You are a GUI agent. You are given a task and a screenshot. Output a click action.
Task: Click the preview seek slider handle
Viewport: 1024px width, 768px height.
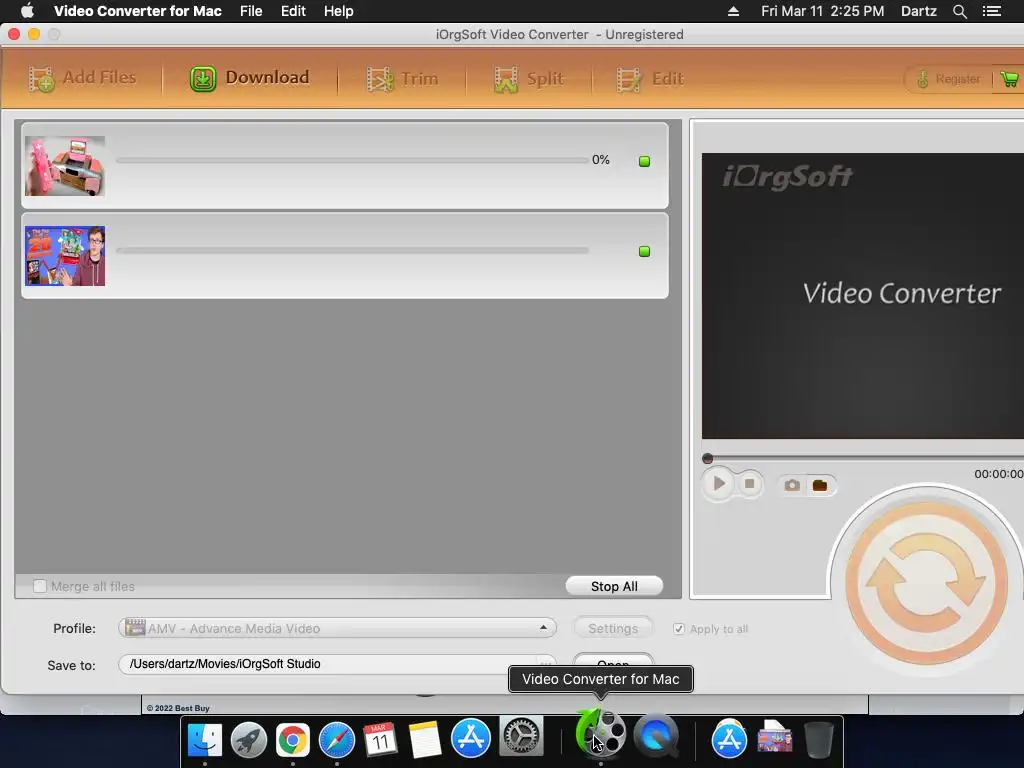click(x=707, y=458)
